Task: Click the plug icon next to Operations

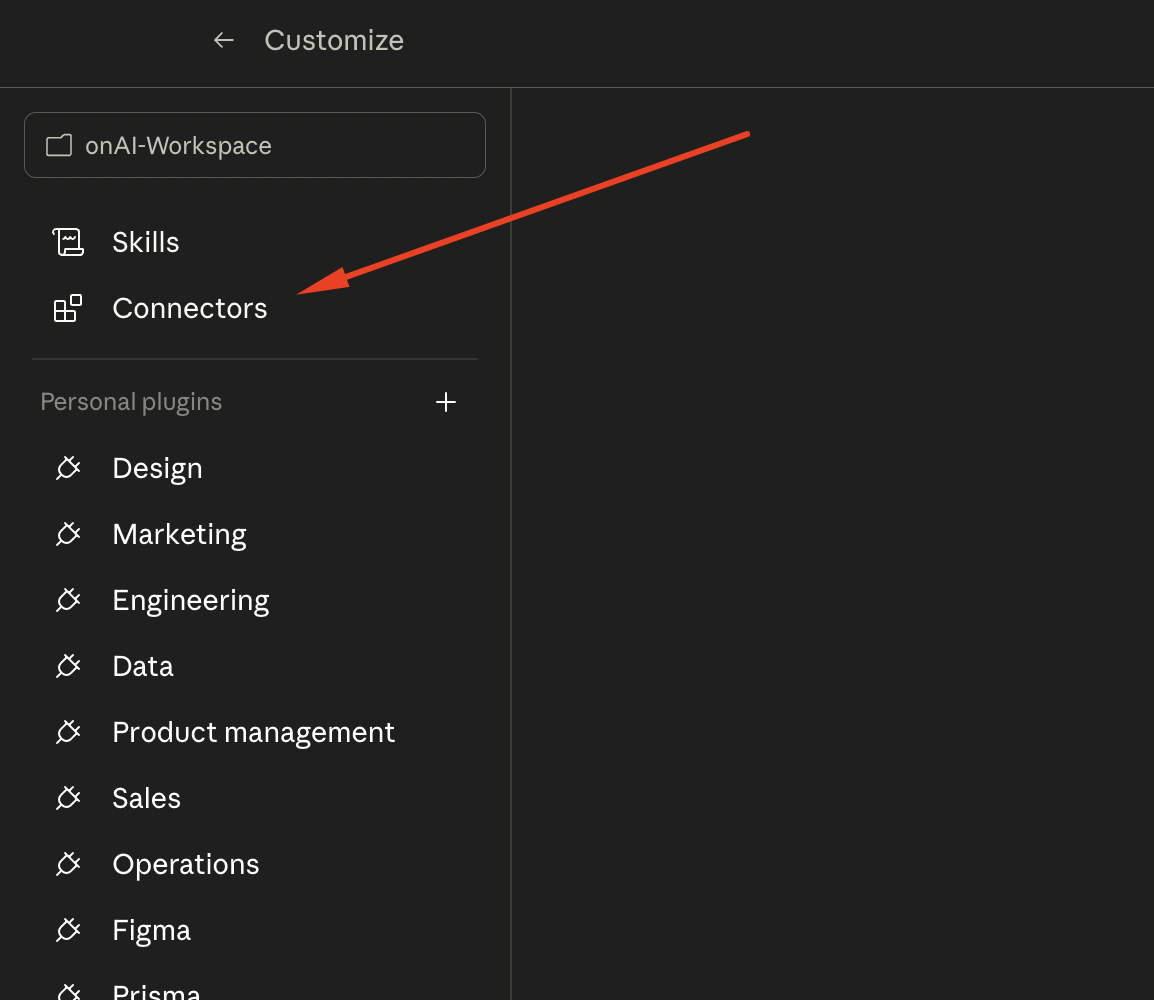Action: click(x=68, y=864)
